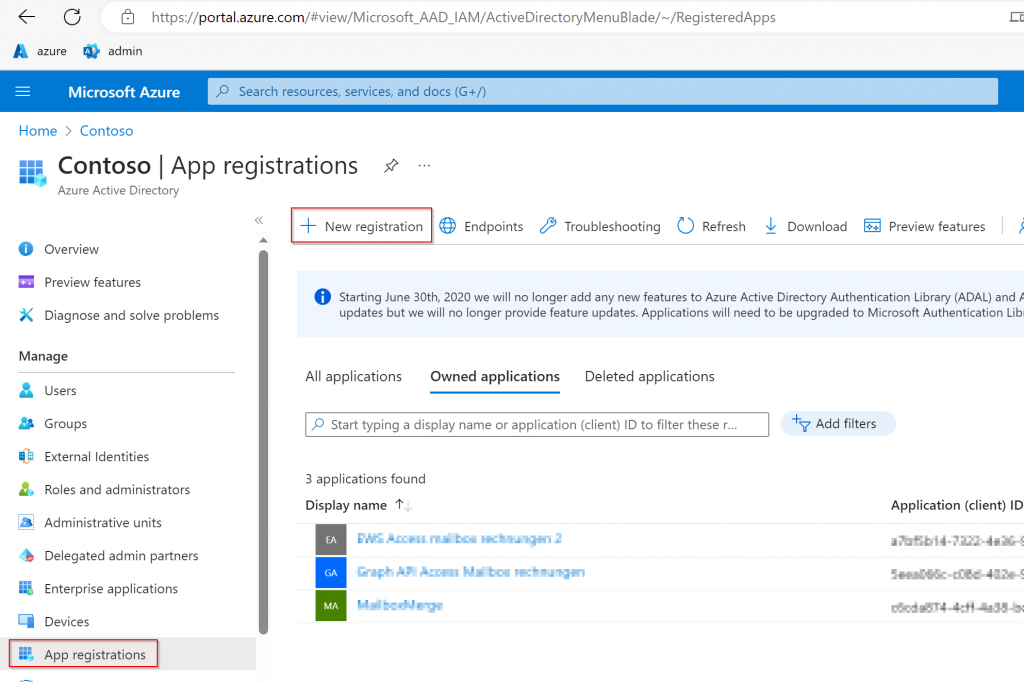The width and height of the screenshot is (1024, 682).
Task: Switch to the All applications tab
Action: (x=353, y=376)
